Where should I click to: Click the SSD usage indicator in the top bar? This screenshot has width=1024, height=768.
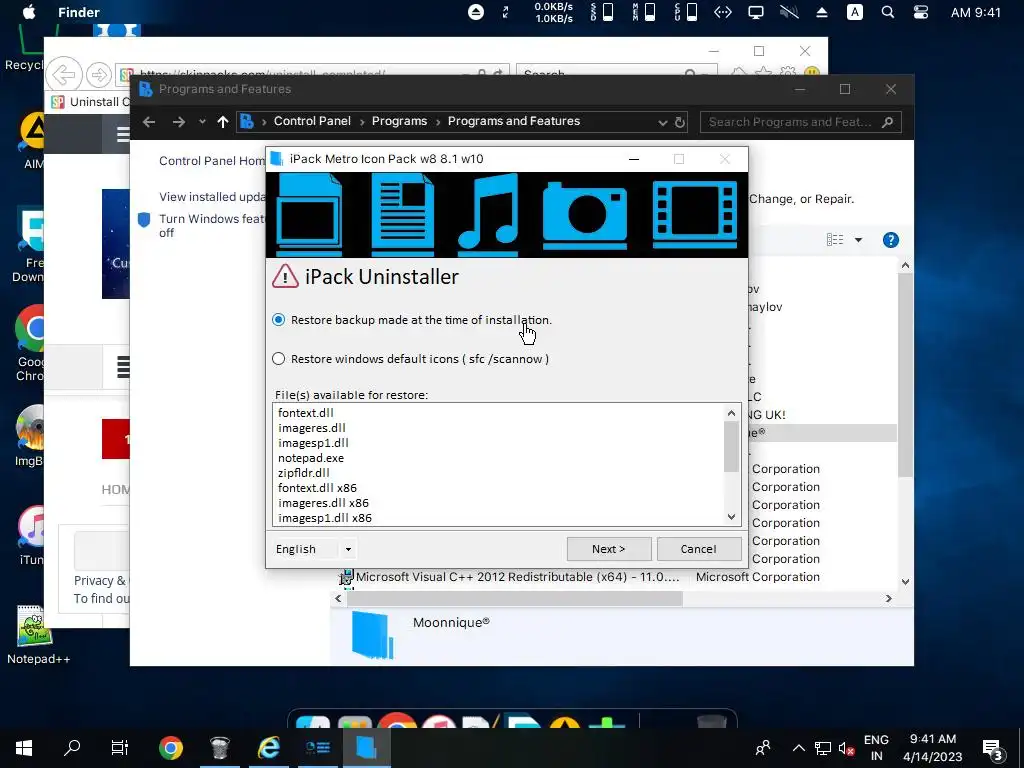tap(602, 12)
